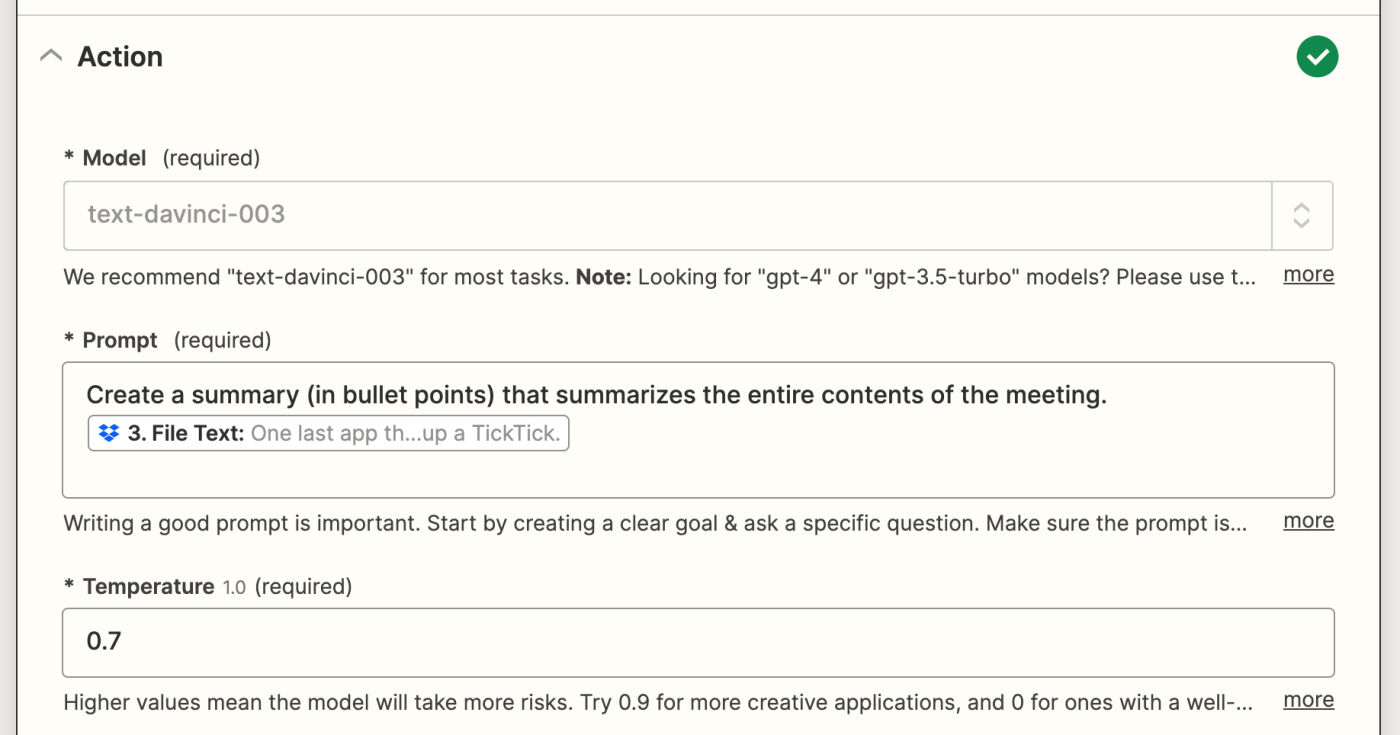Image resolution: width=1400 pixels, height=735 pixels.
Task: Click the Prompt field label
Action: pos(120,340)
